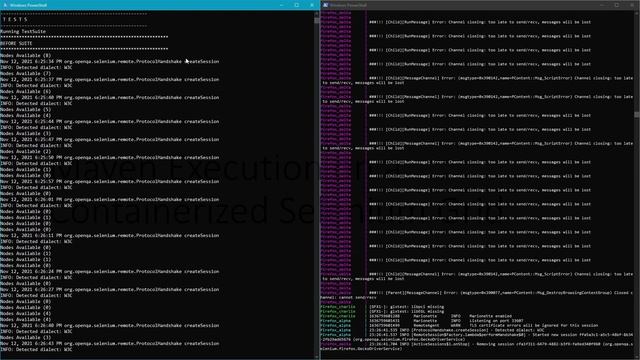Select the 'Nodes Available (5)' line
Image resolution: width=640 pixels, height=360 pixels.
[x=25, y=109]
